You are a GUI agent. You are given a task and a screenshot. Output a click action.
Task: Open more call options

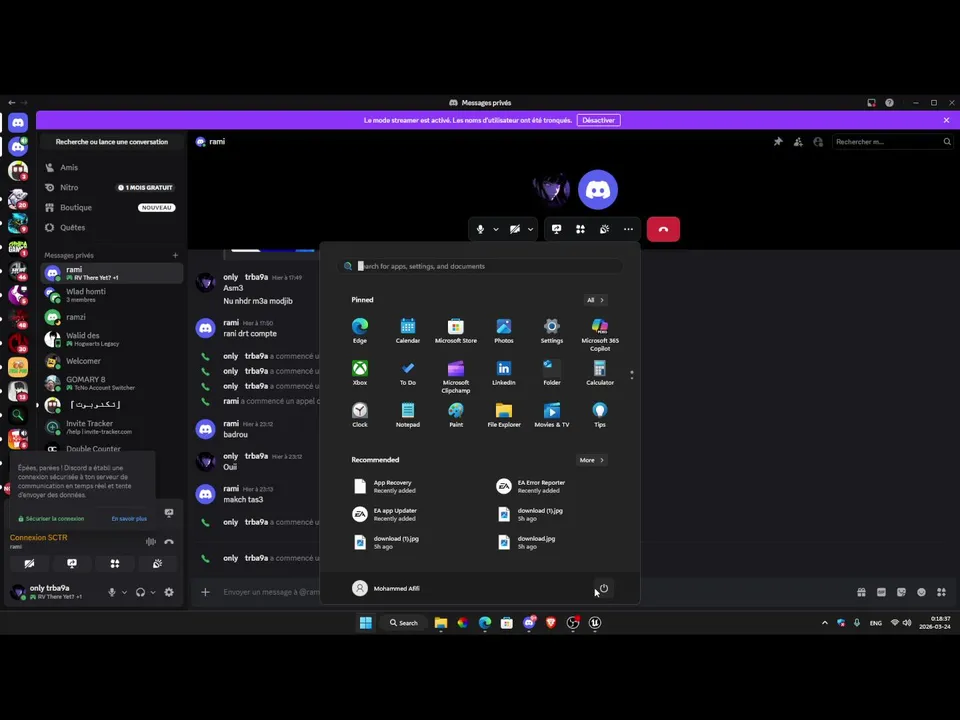tap(628, 229)
